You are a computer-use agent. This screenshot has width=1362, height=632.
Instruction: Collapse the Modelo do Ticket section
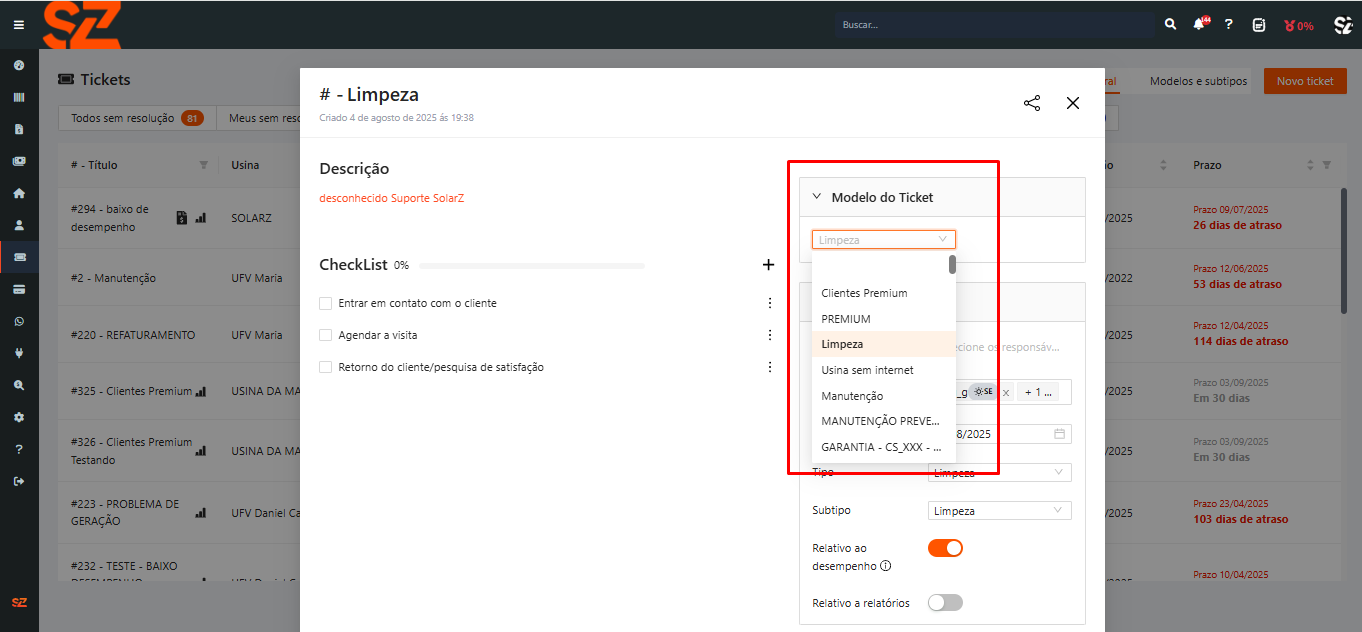(817, 197)
